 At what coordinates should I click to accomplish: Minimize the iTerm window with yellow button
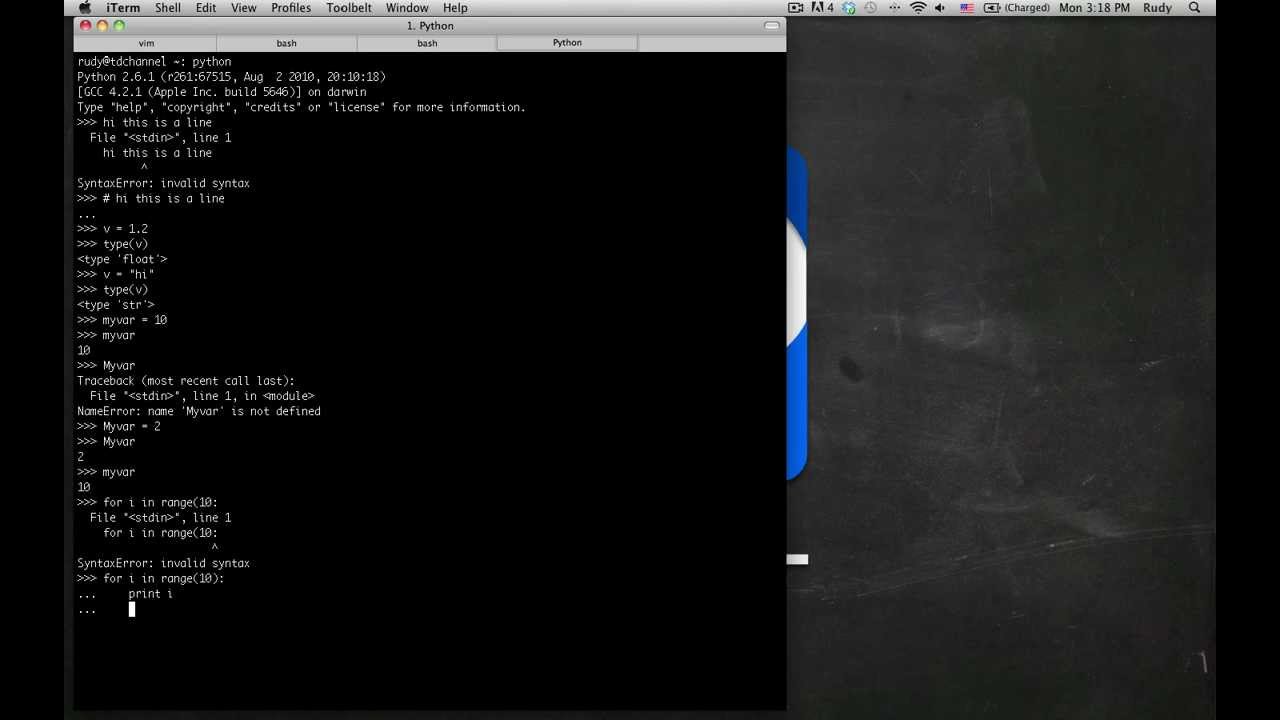click(x=102, y=26)
